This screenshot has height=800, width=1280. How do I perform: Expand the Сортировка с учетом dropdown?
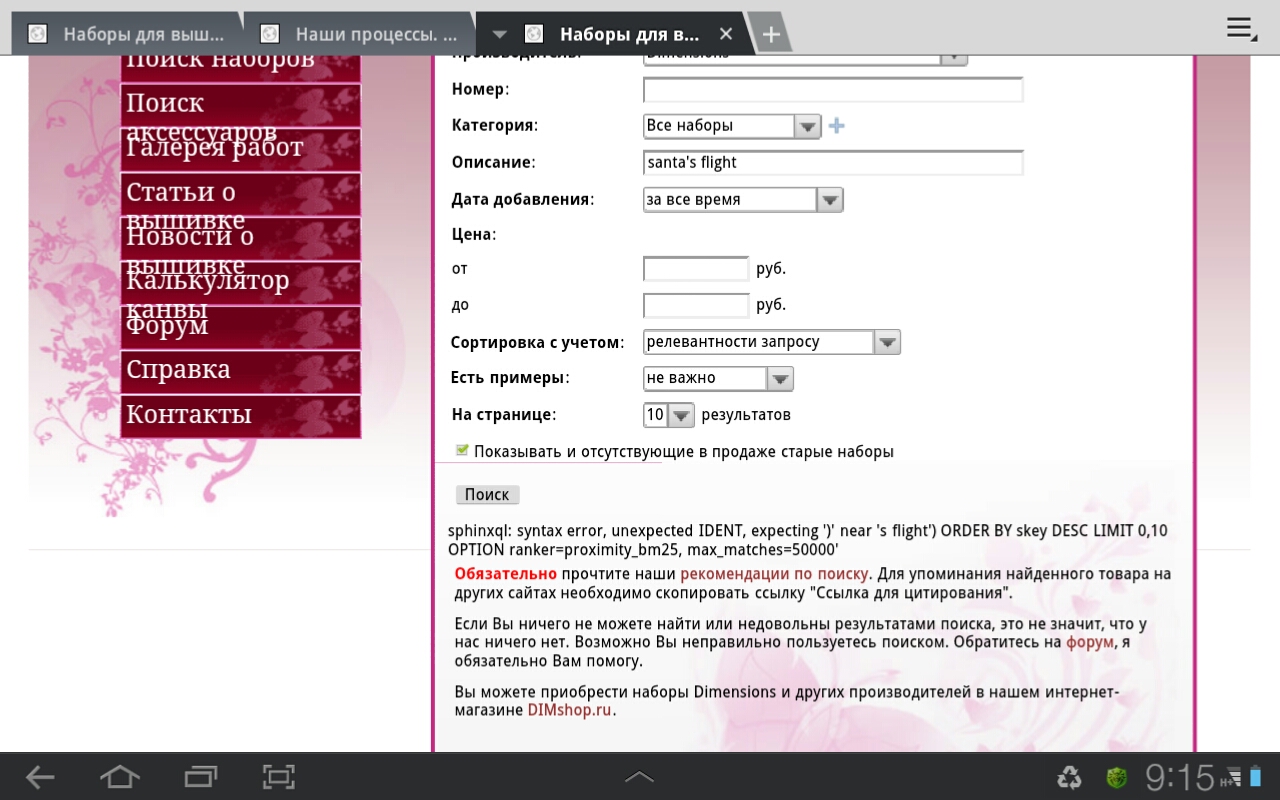(771, 342)
